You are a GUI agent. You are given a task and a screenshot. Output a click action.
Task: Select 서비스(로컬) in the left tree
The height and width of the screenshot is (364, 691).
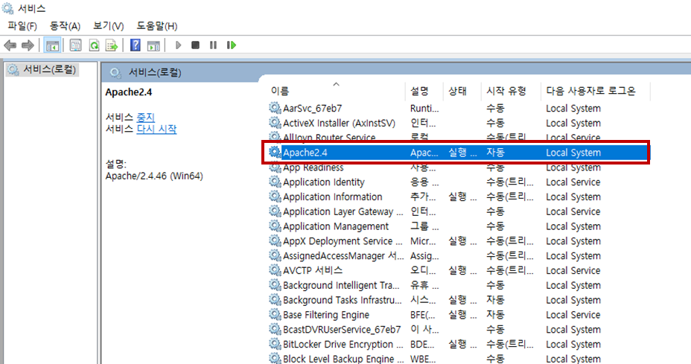click(x=49, y=70)
